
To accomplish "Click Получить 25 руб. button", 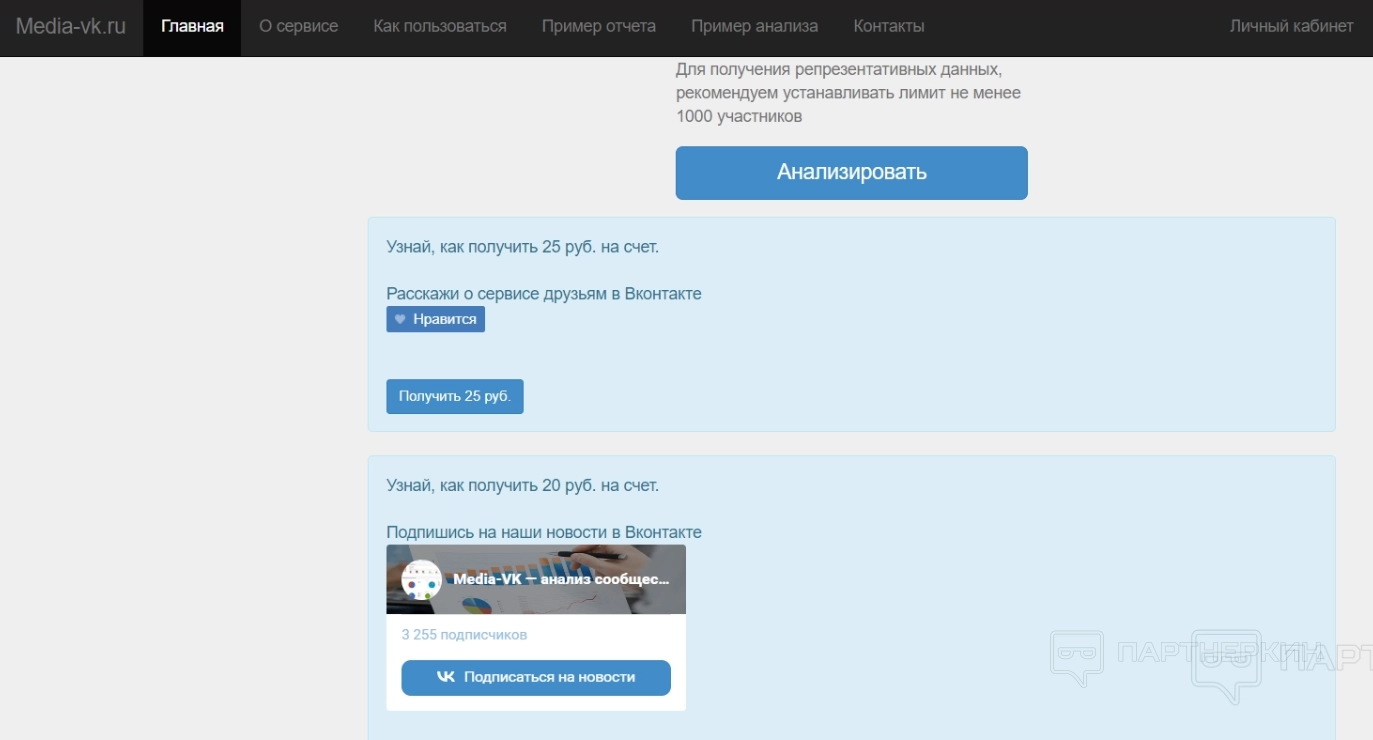I will [455, 396].
